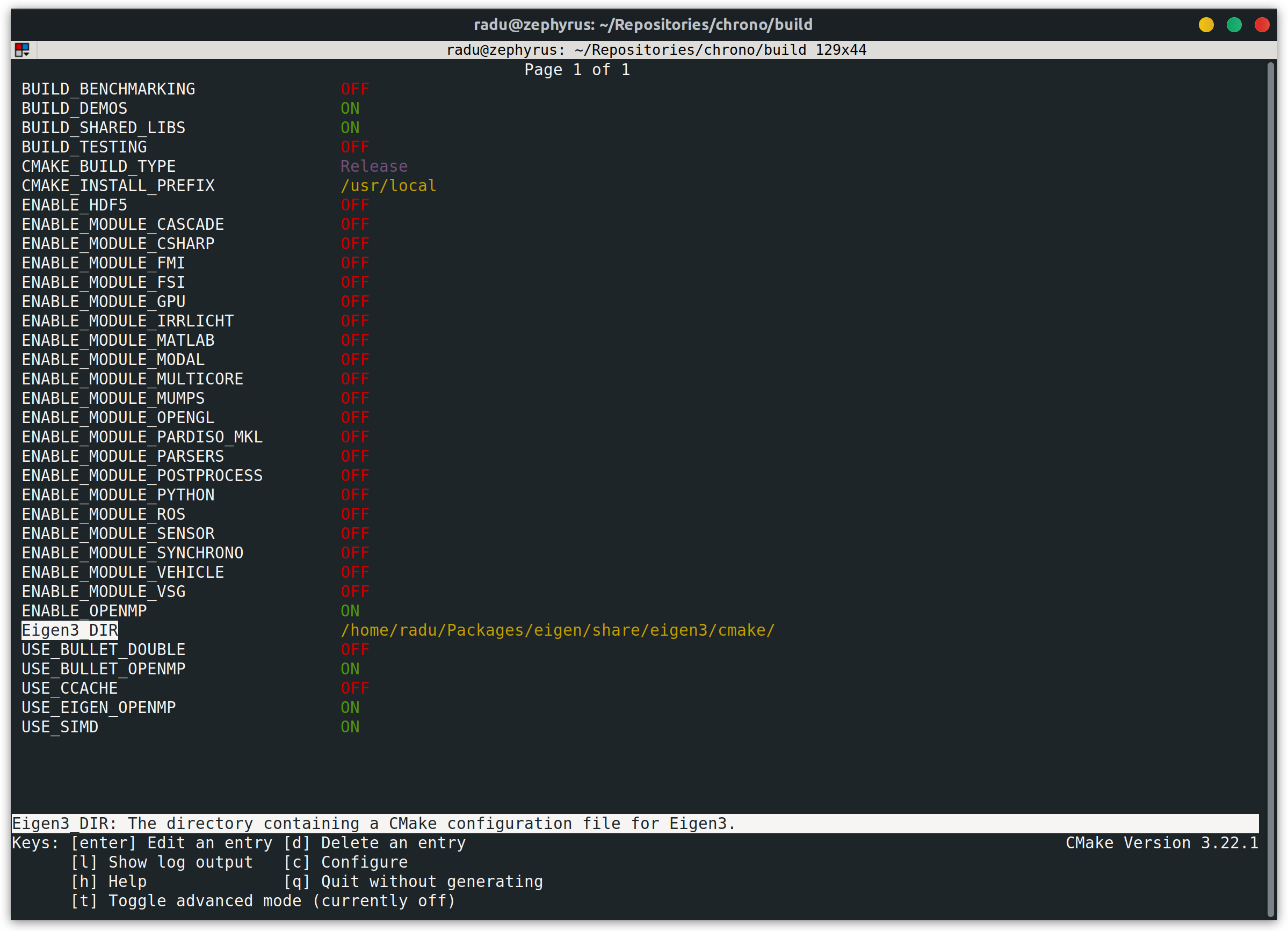The height and width of the screenshot is (931, 1288).
Task: Click the yellow minimize window button
Action: pyautogui.click(x=1206, y=25)
